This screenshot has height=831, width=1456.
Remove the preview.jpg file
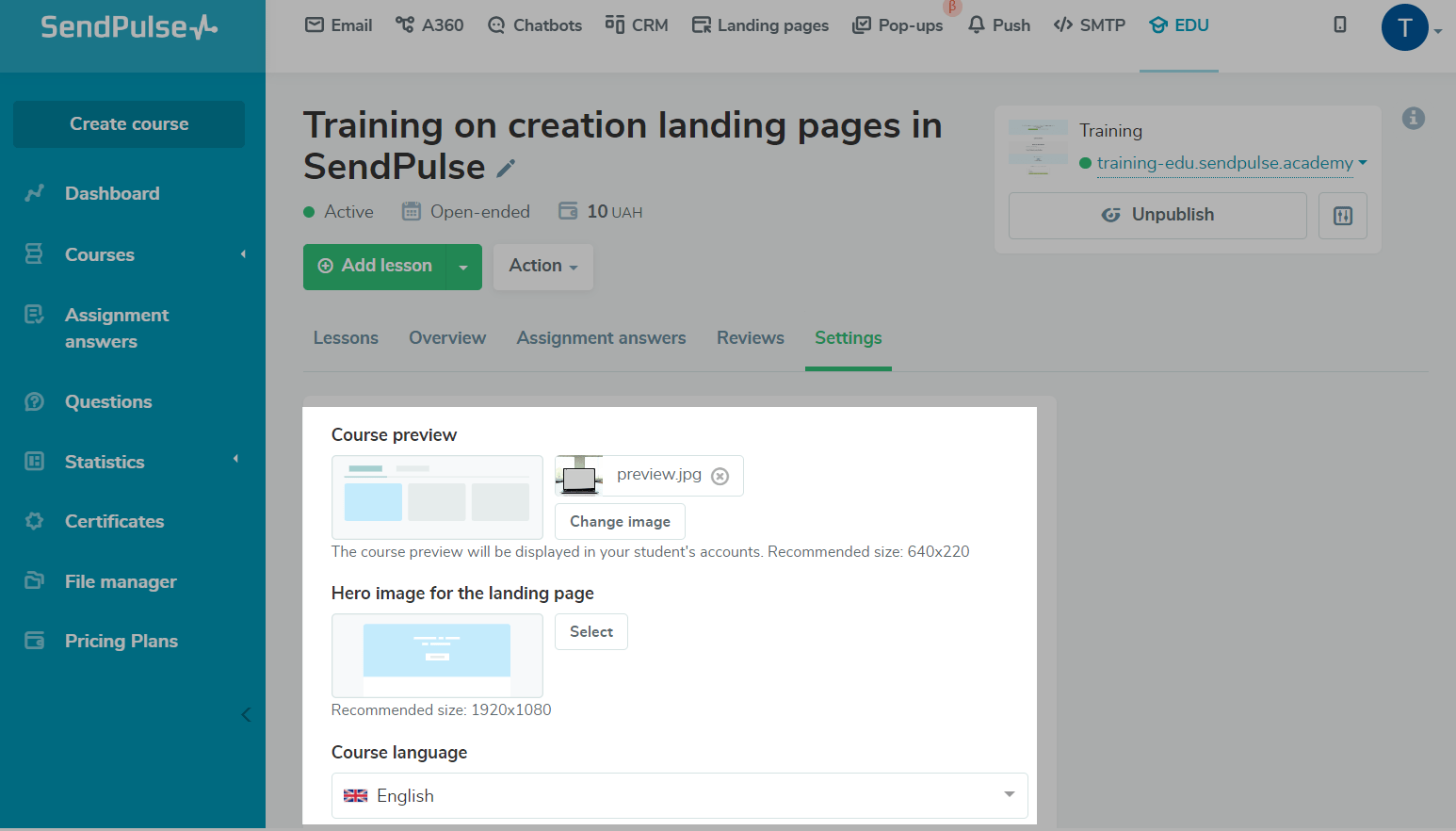point(720,476)
